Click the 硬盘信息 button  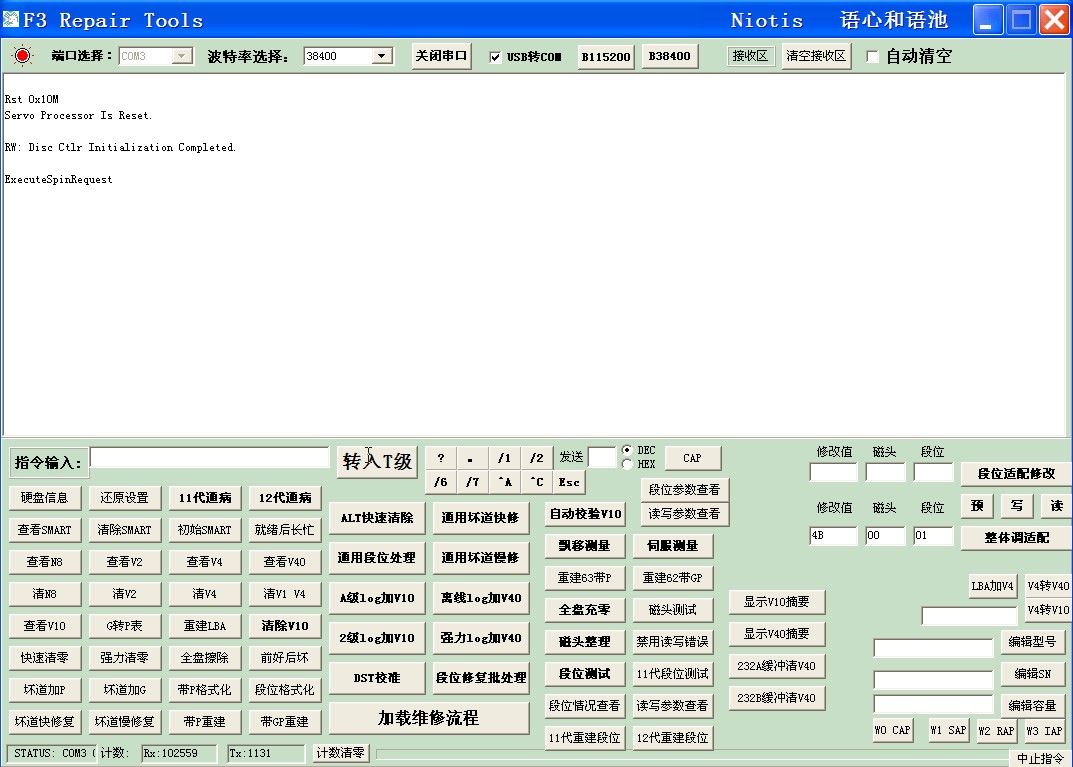pos(44,497)
